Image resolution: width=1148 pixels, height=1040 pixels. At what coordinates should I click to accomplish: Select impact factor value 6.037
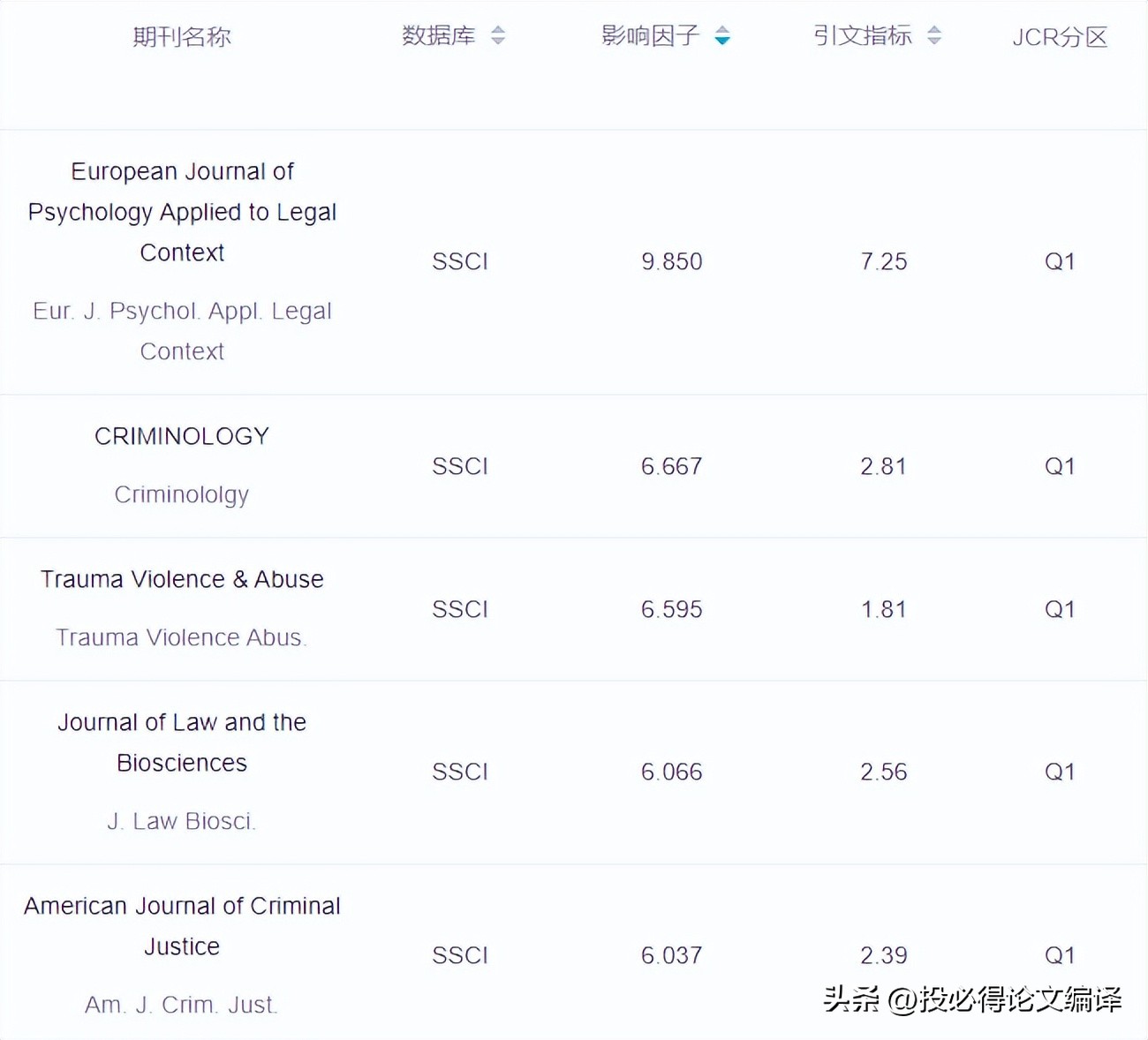(x=672, y=955)
